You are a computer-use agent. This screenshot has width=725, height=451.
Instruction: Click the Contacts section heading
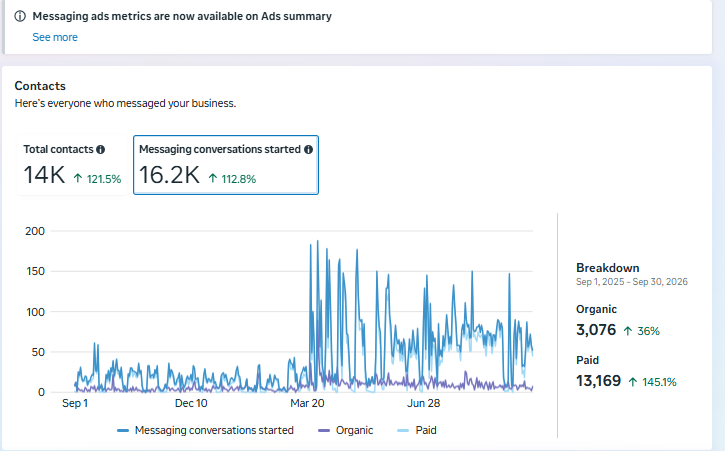[x=40, y=86]
